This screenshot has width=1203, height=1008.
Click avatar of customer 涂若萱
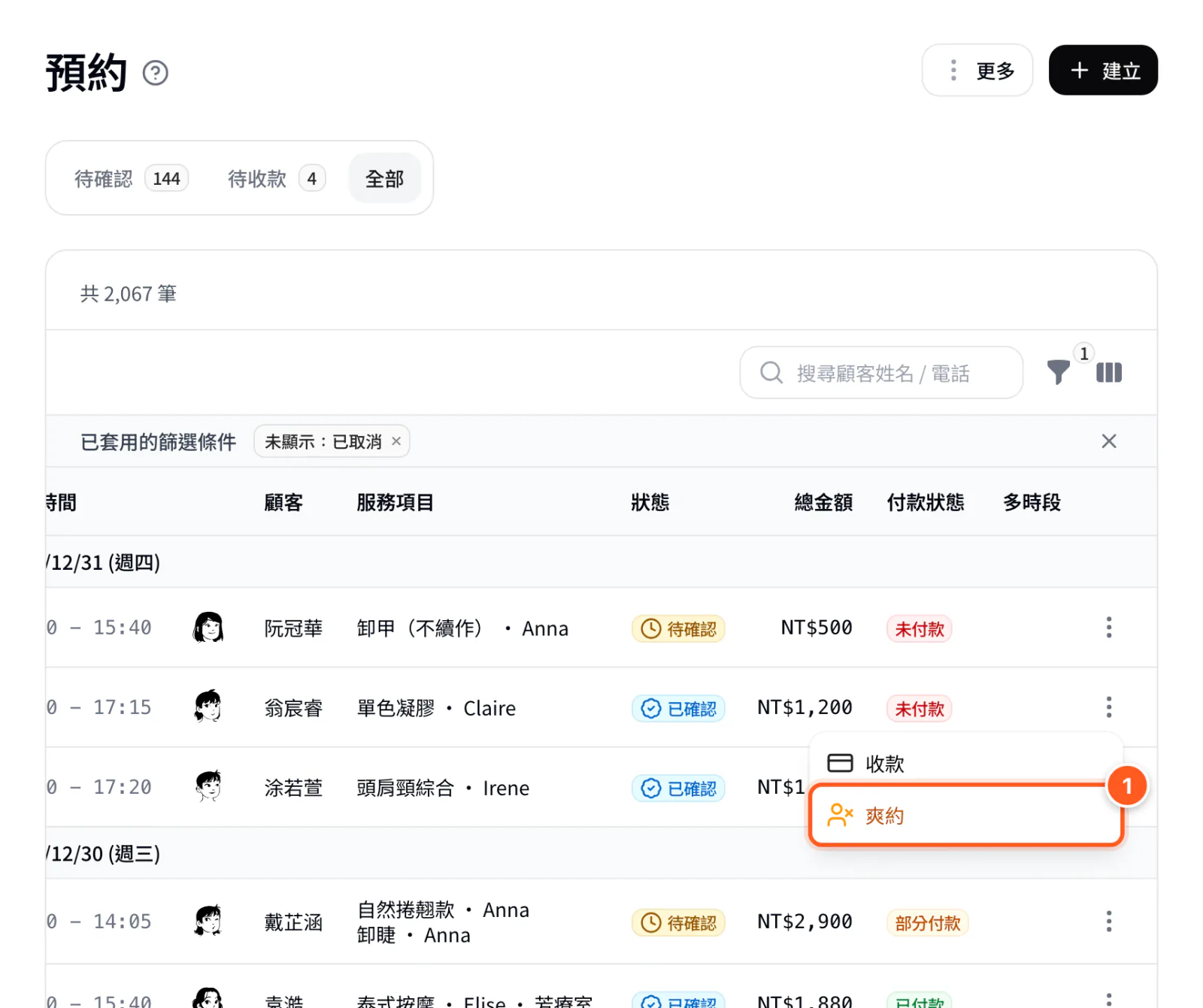[x=208, y=786]
